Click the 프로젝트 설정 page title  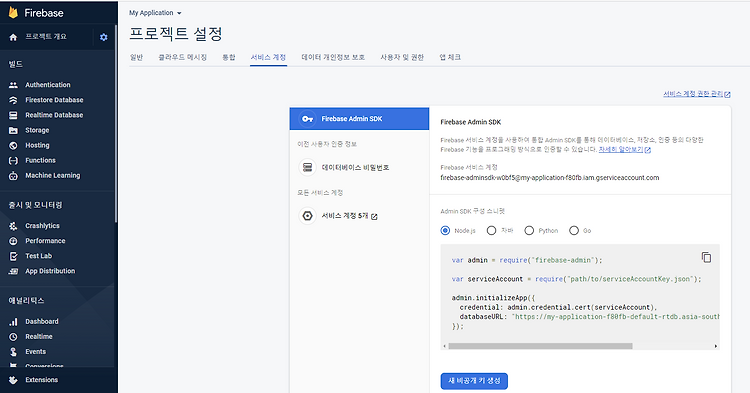pos(176,33)
